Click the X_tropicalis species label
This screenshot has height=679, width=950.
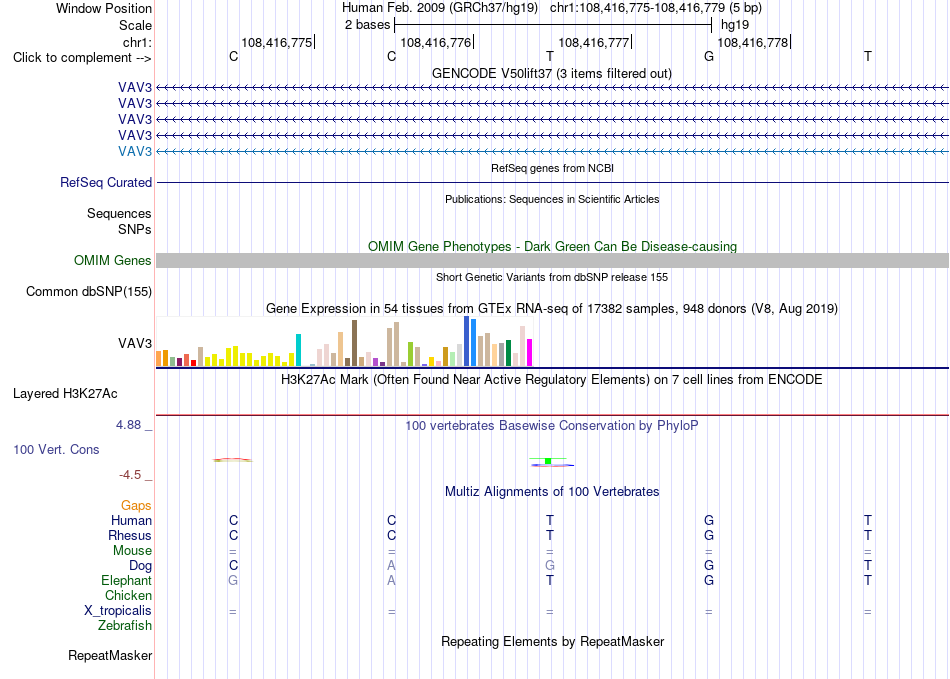tap(118, 611)
